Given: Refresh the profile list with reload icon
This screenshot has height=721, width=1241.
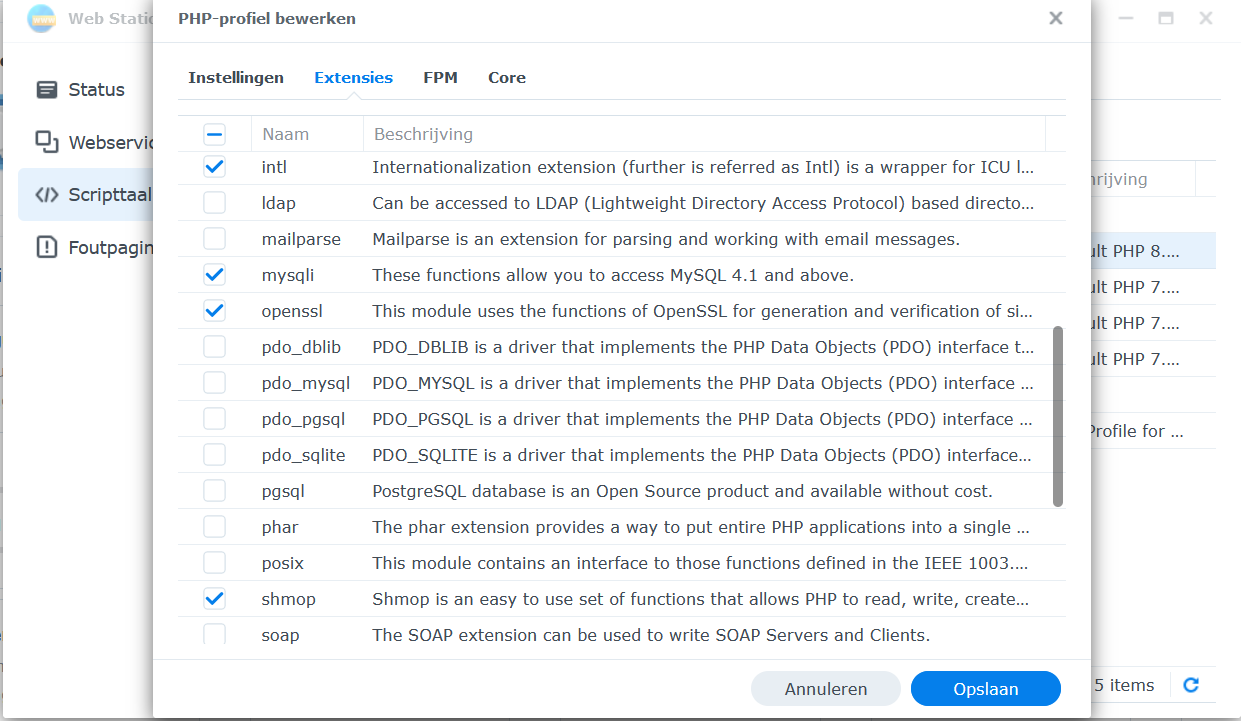Looking at the screenshot, I should 1190,685.
